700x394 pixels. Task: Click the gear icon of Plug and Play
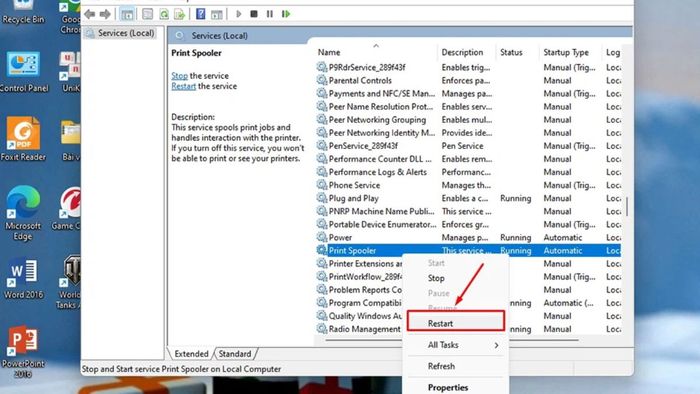pos(321,198)
